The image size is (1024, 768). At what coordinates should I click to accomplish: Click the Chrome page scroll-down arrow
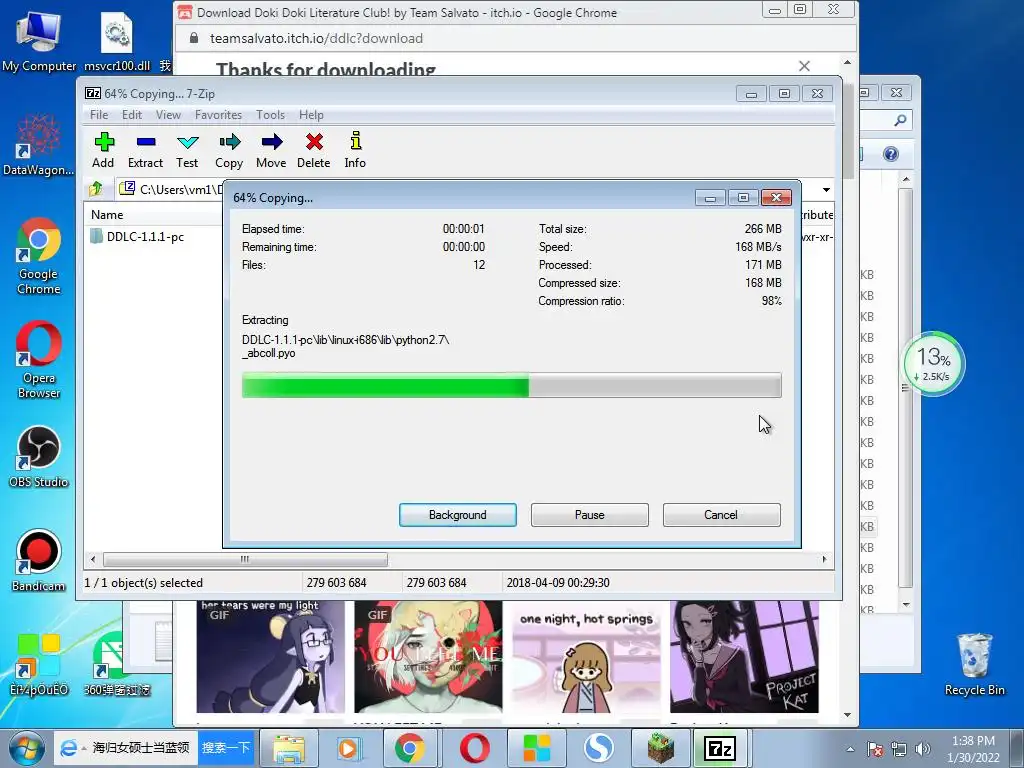pos(847,715)
